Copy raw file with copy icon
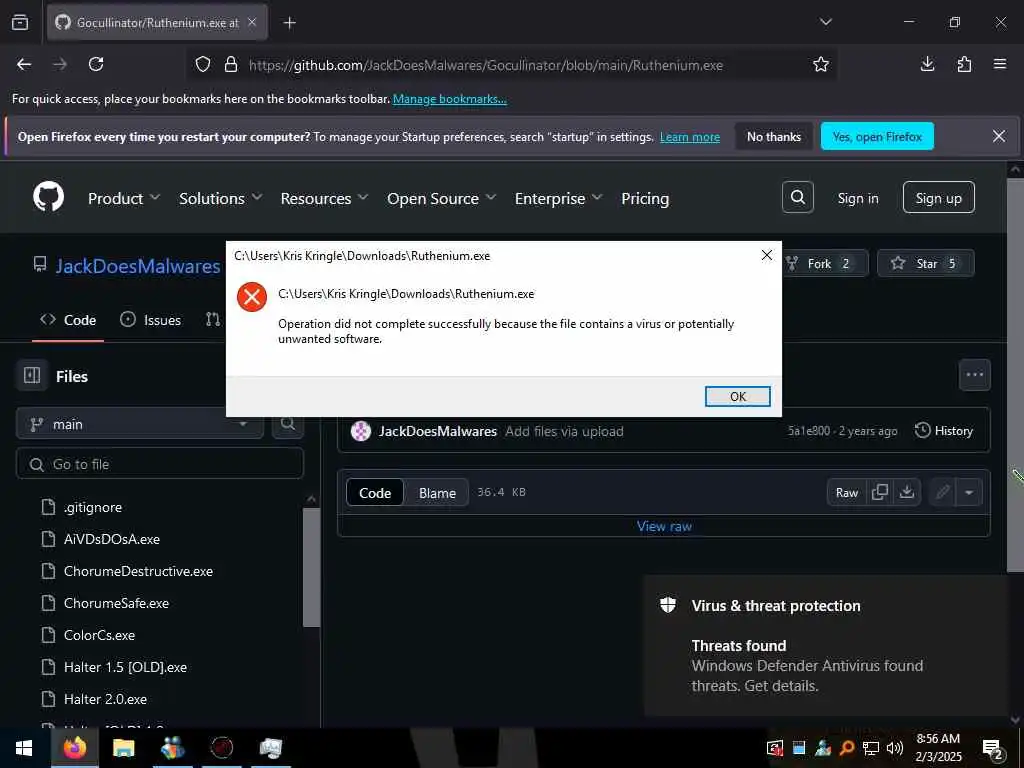Screen dimensions: 1024x768 [880, 492]
